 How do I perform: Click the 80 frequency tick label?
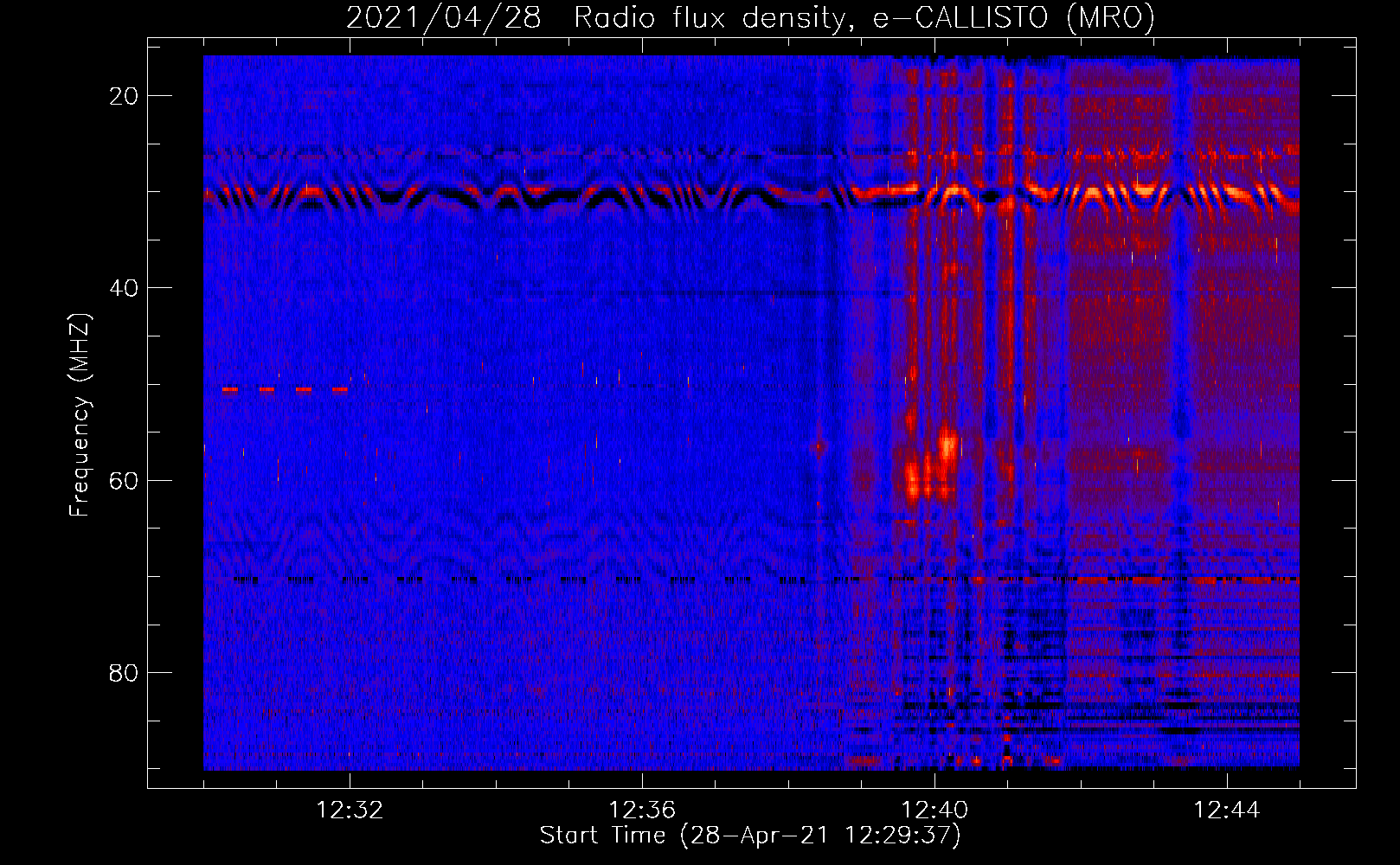[124, 672]
